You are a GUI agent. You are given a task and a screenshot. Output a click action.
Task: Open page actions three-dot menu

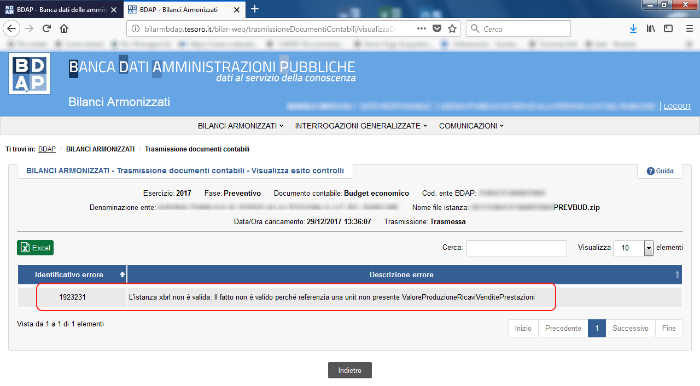421,29
